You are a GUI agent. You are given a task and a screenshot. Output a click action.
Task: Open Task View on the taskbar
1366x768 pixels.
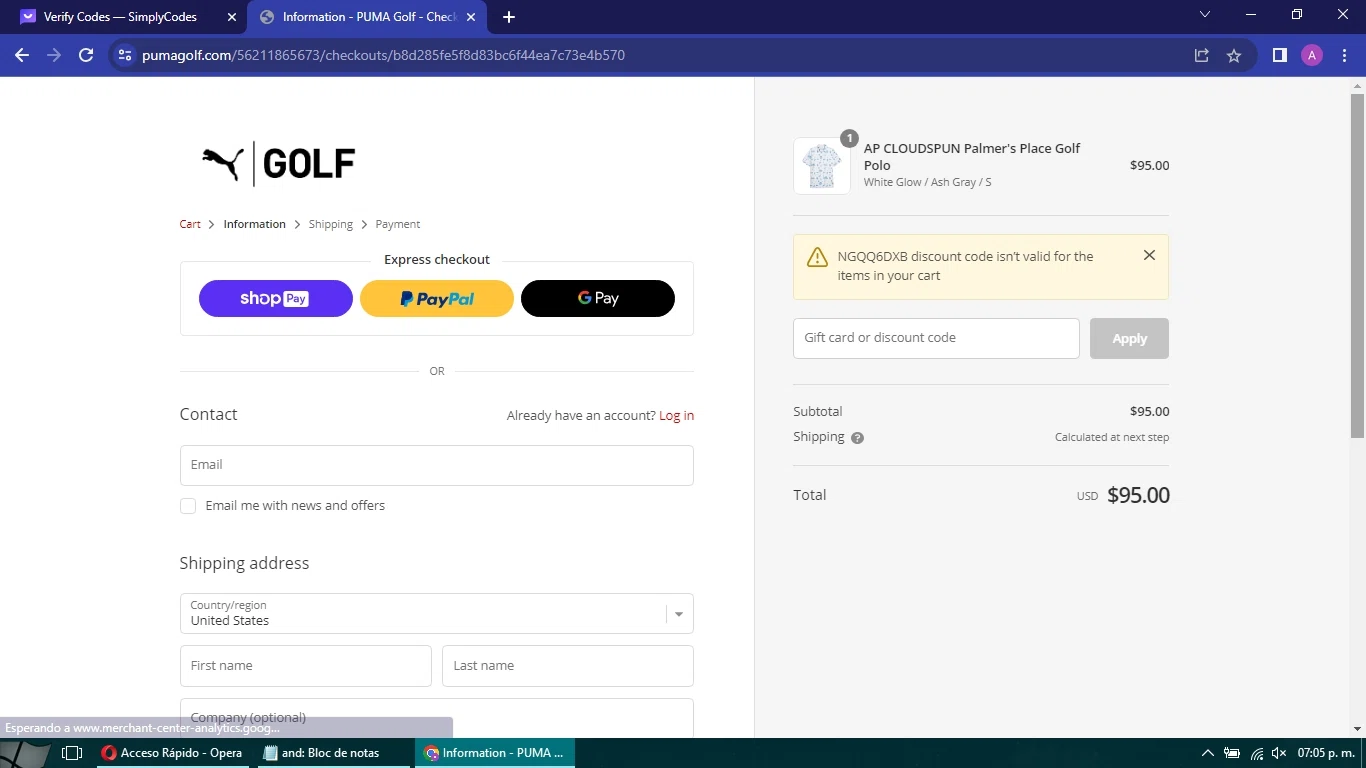click(x=71, y=753)
